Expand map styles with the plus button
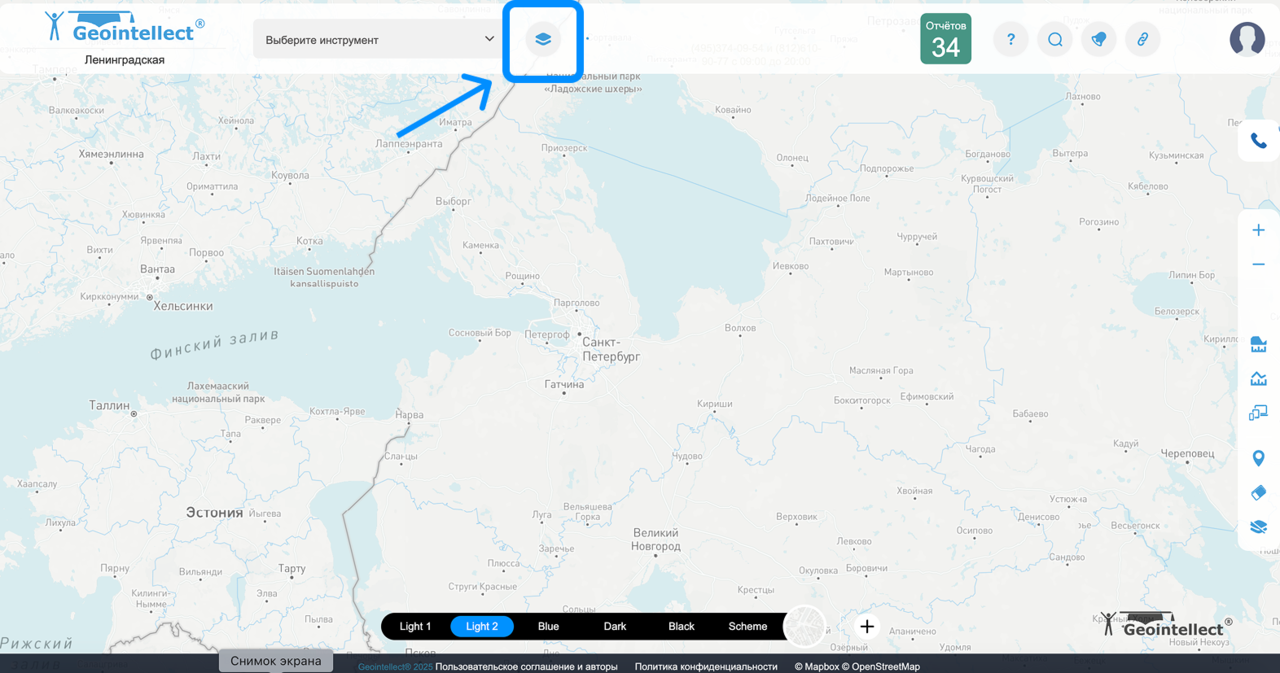 [x=867, y=627]
